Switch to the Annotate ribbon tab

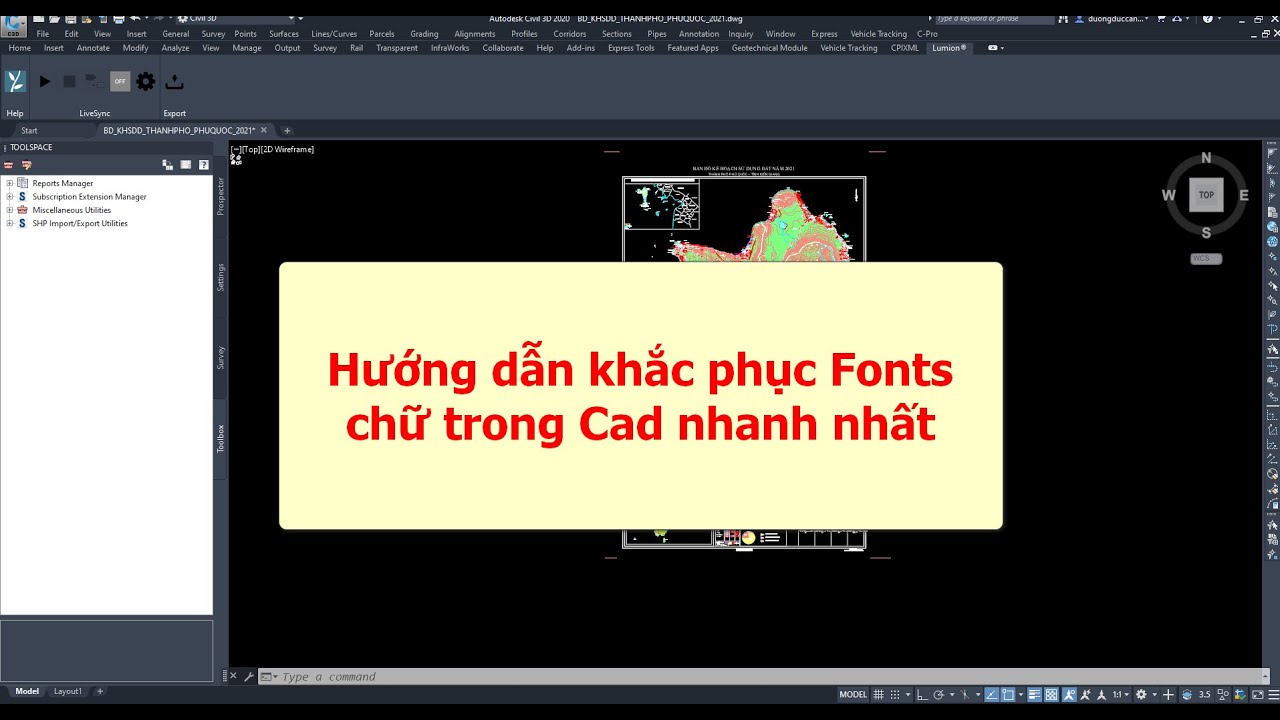click(93, 48)
